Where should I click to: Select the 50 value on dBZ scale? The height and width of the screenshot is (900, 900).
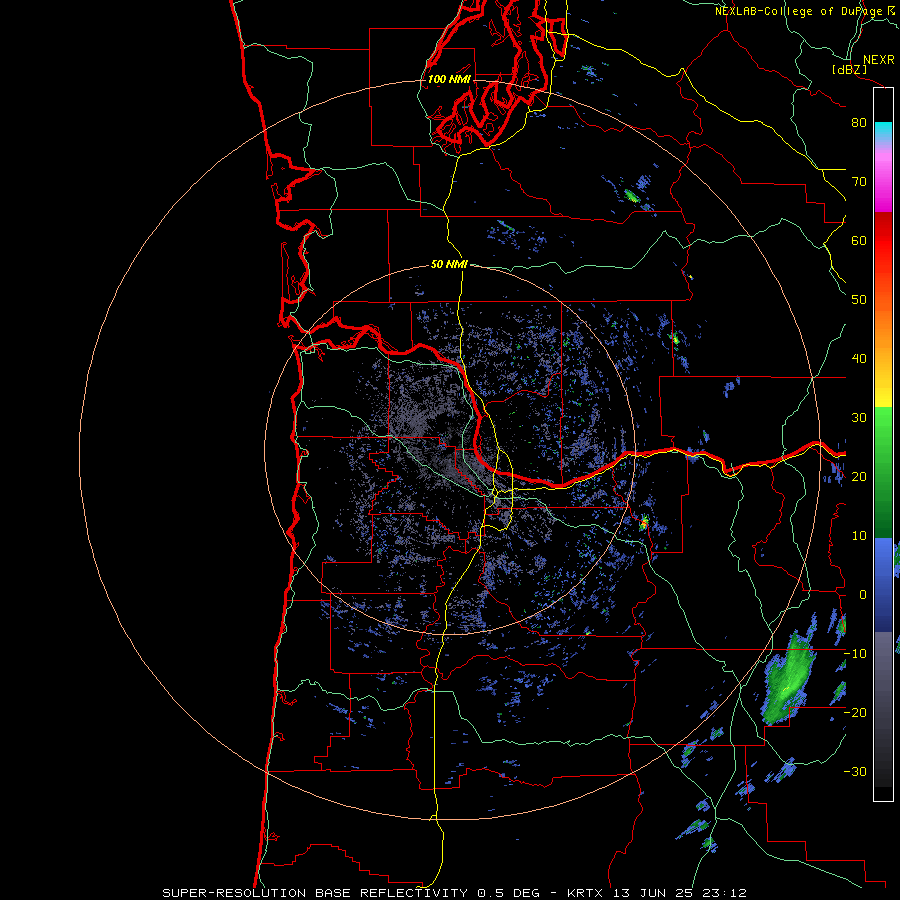pyautogui.click(x=859, y=300)
